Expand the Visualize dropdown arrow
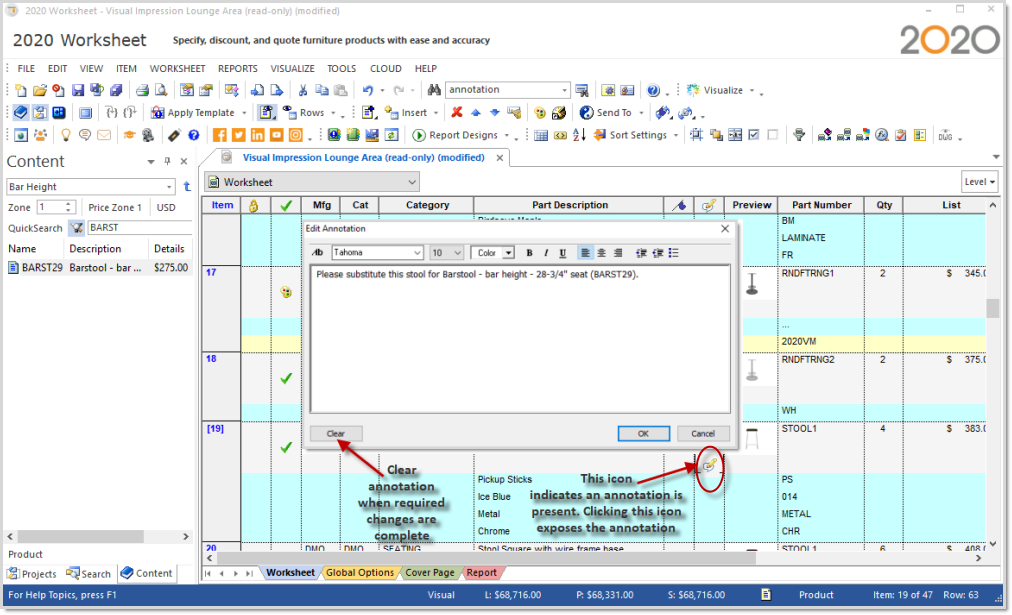The height and width of the screenshot is (615, 1012). [x=752, y=90]
